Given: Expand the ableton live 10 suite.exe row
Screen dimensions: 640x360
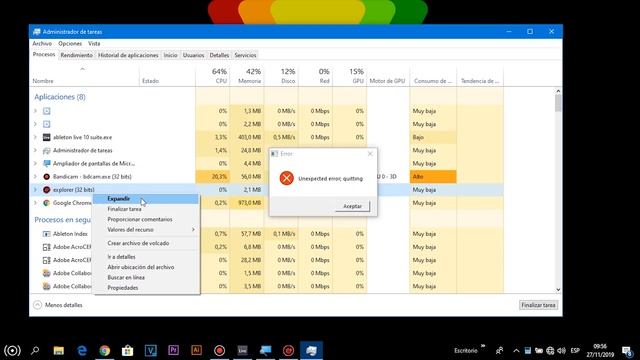Looking at the screenshot, I should tap(36, 137).
